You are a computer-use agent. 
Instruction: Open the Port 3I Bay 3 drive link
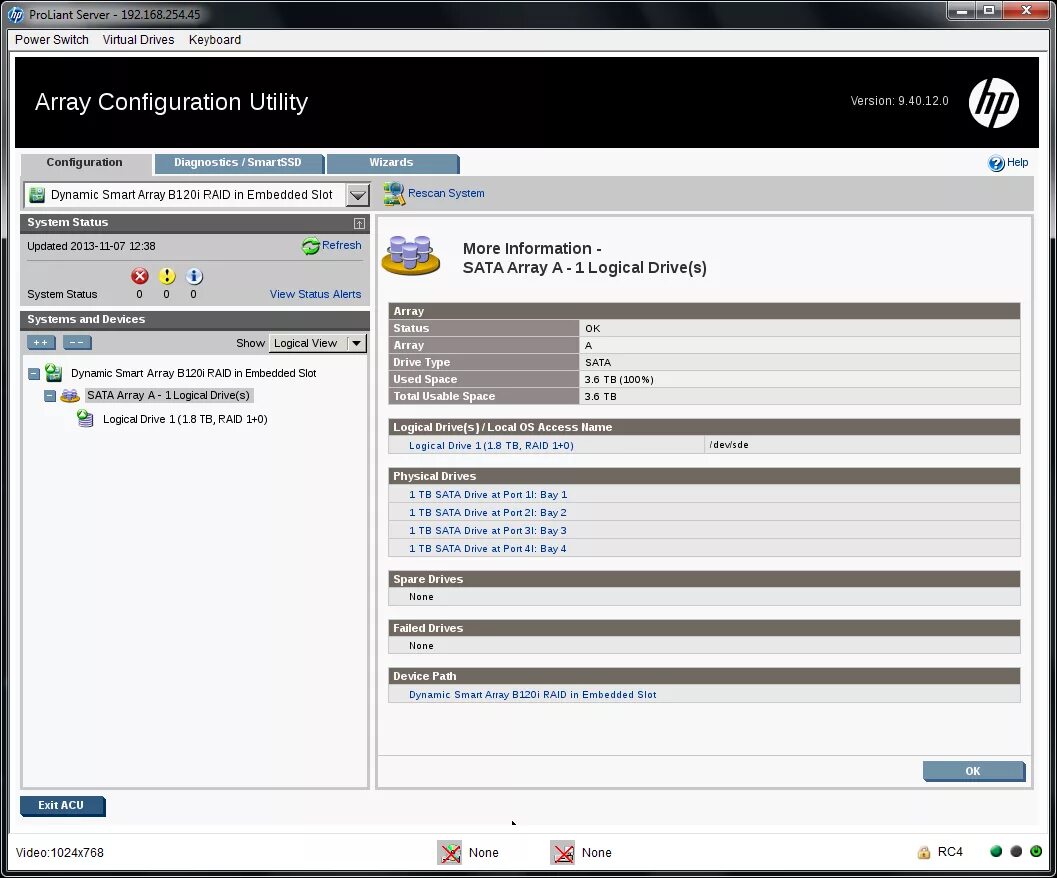click(488, 531)
